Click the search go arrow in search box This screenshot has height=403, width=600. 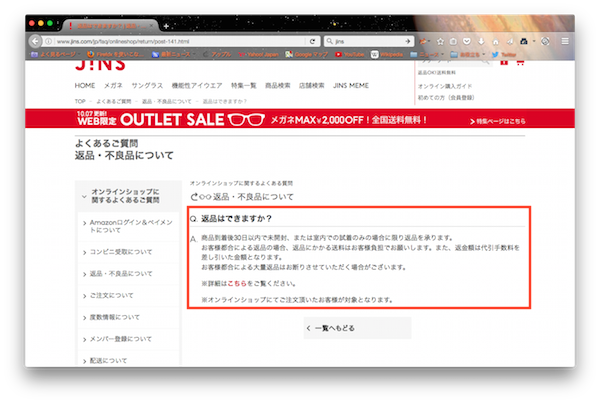tap(408, 41)
